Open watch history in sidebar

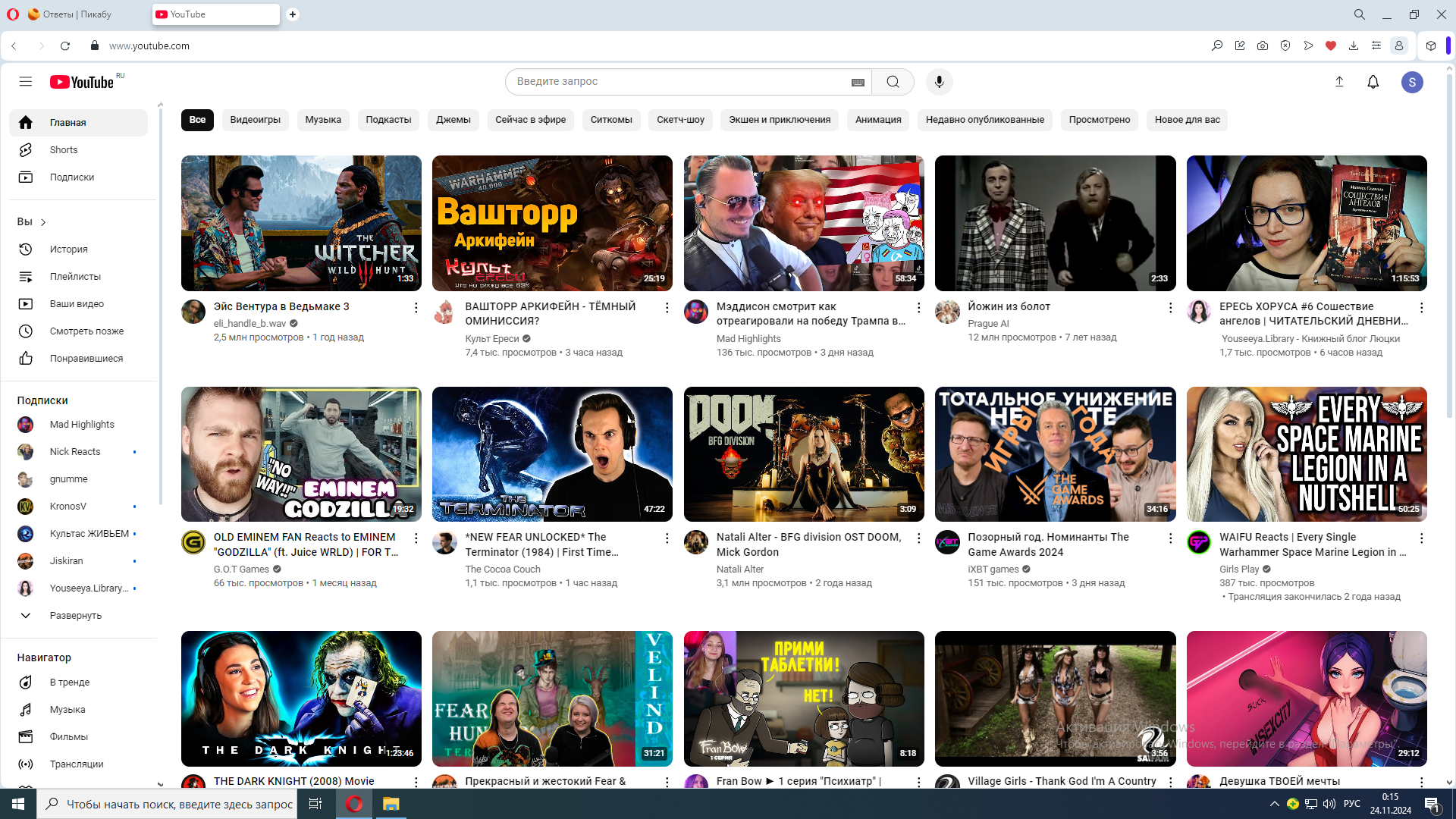68,249
